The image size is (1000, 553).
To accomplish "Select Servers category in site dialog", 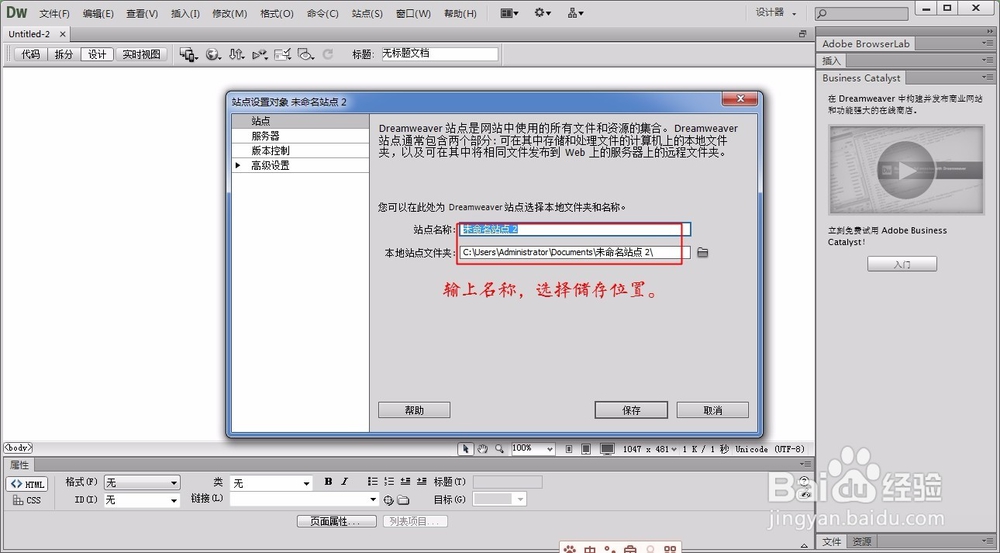I will coord(300,136).
